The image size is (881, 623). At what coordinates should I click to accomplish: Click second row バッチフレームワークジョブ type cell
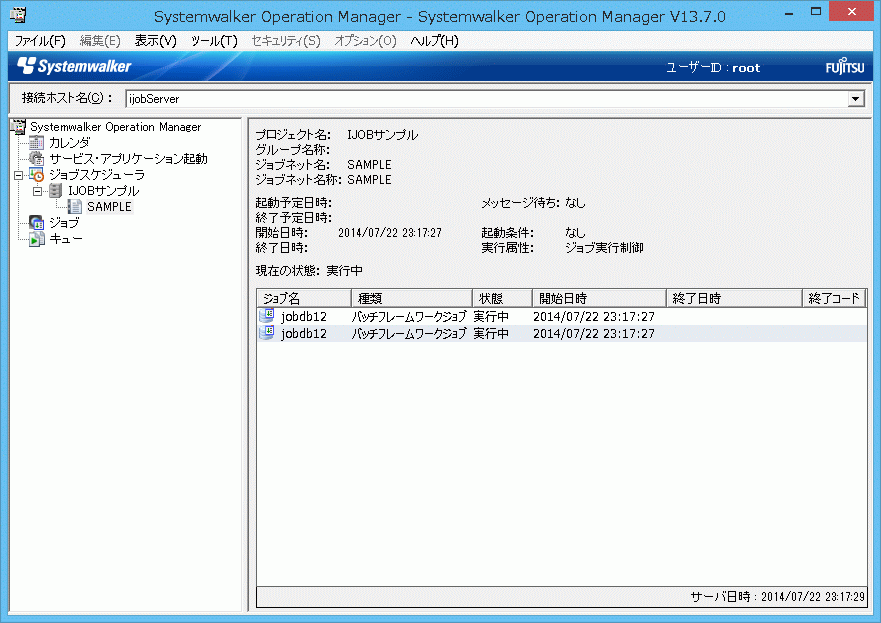pyautogui.click(x=410, y=334)
